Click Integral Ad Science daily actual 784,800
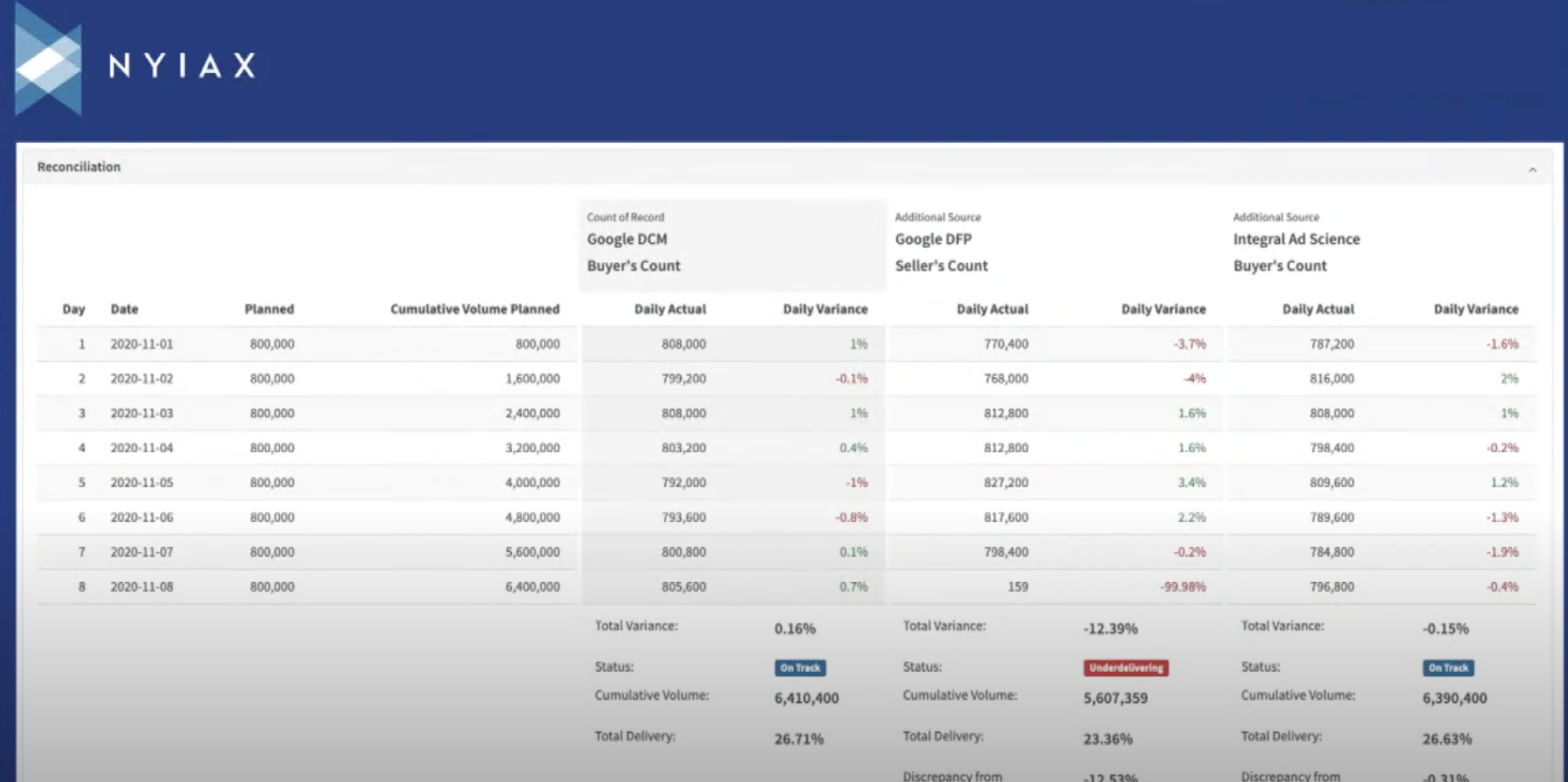Screen dimensions: 1568x782 pos(1331,552)
